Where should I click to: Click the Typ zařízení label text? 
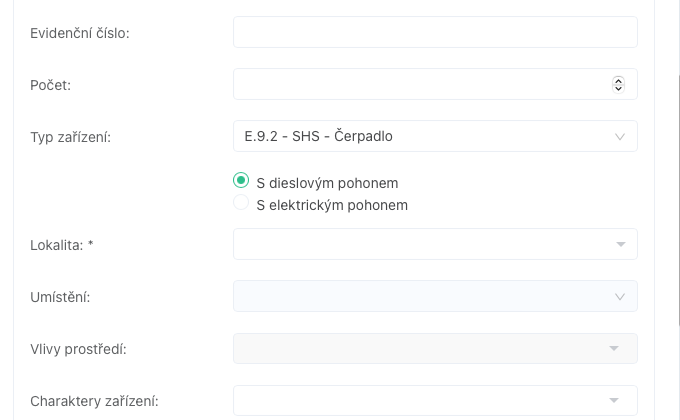[71, 137]
